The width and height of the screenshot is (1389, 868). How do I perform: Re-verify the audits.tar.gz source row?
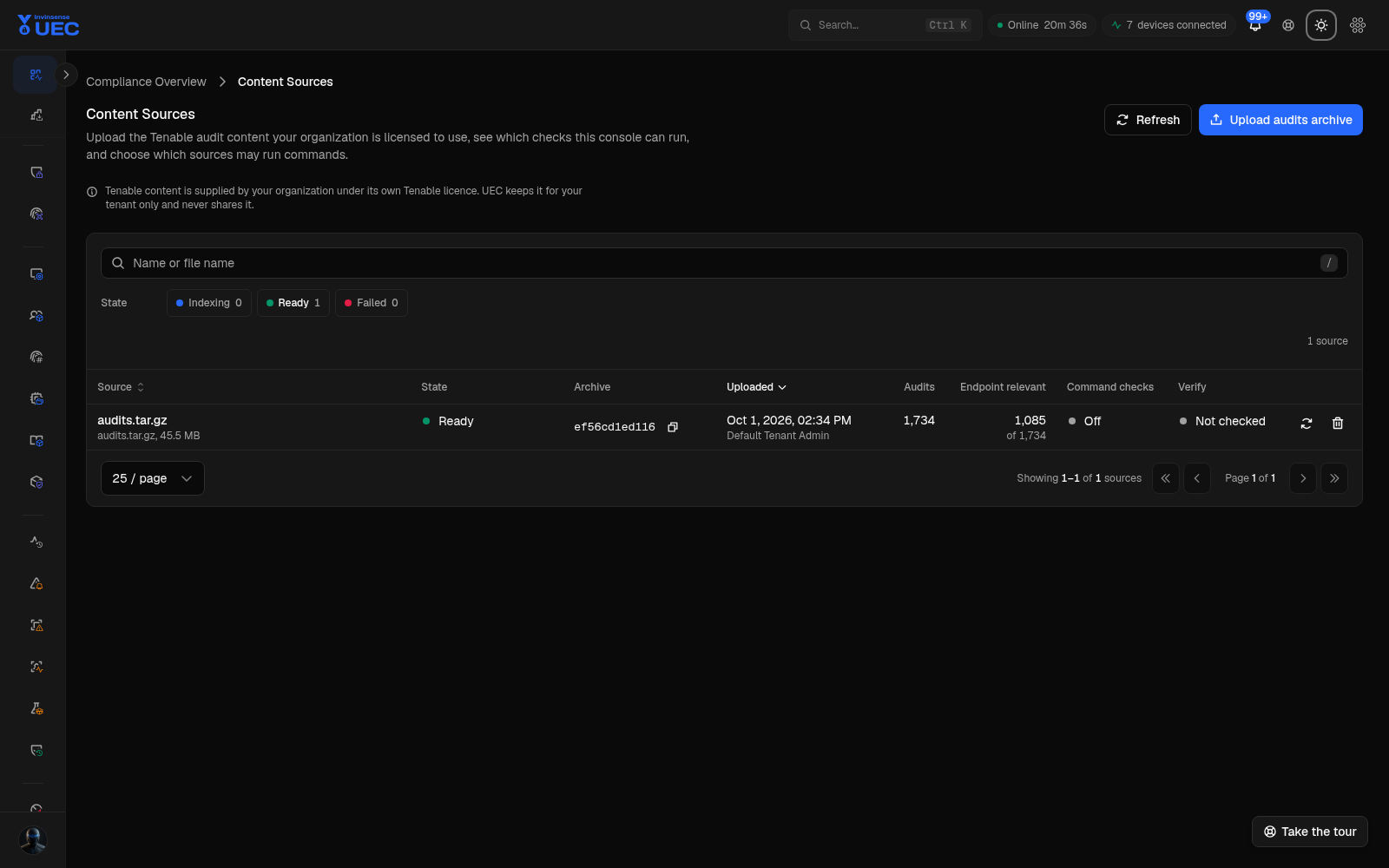[1307, 424]
